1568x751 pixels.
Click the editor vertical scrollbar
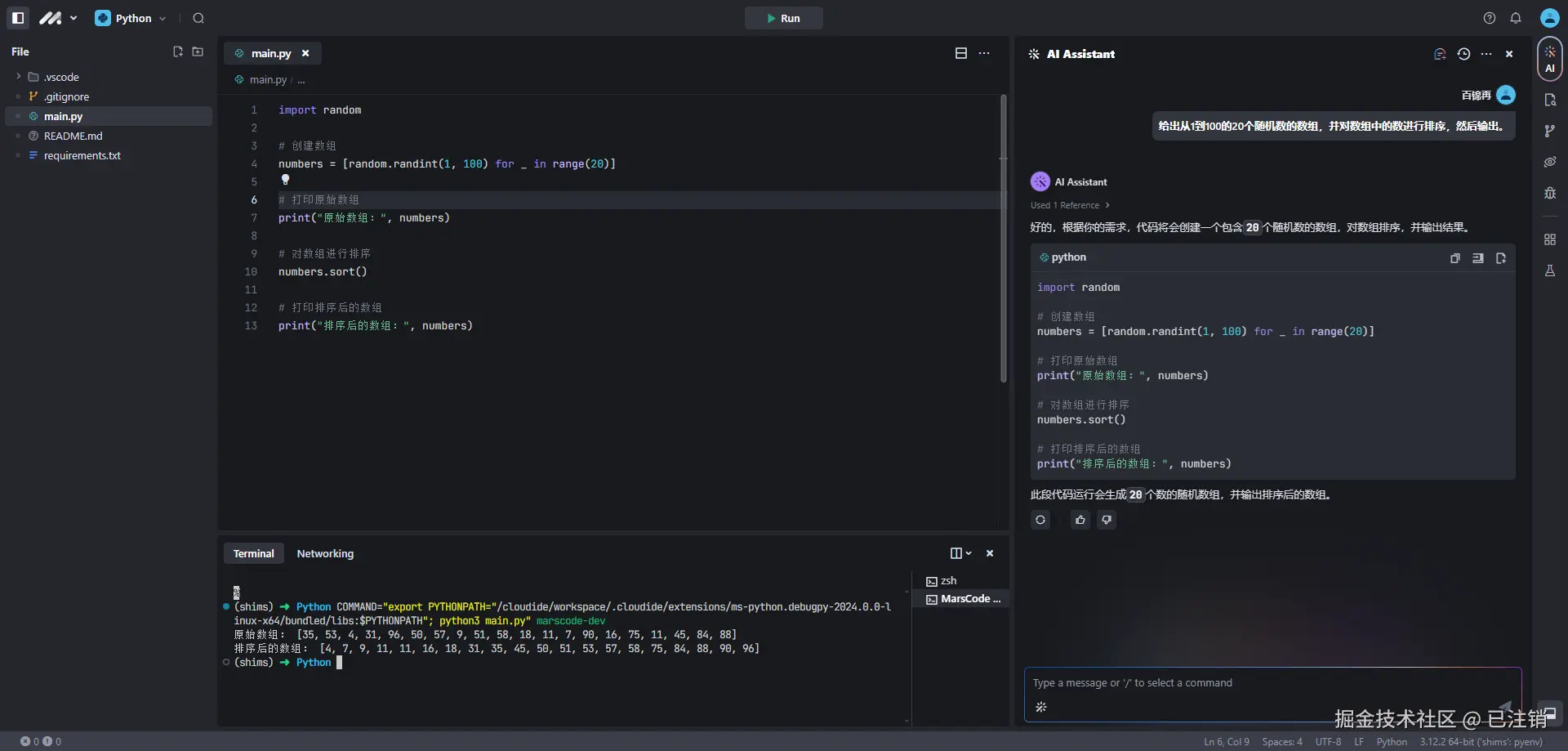tap(1004, 239)
